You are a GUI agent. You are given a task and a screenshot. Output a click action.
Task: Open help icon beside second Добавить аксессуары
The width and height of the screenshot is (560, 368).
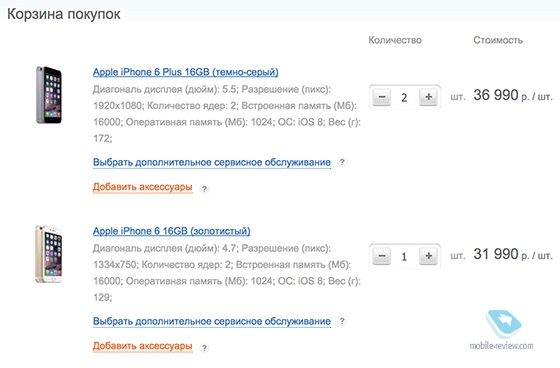coord(204,348)
